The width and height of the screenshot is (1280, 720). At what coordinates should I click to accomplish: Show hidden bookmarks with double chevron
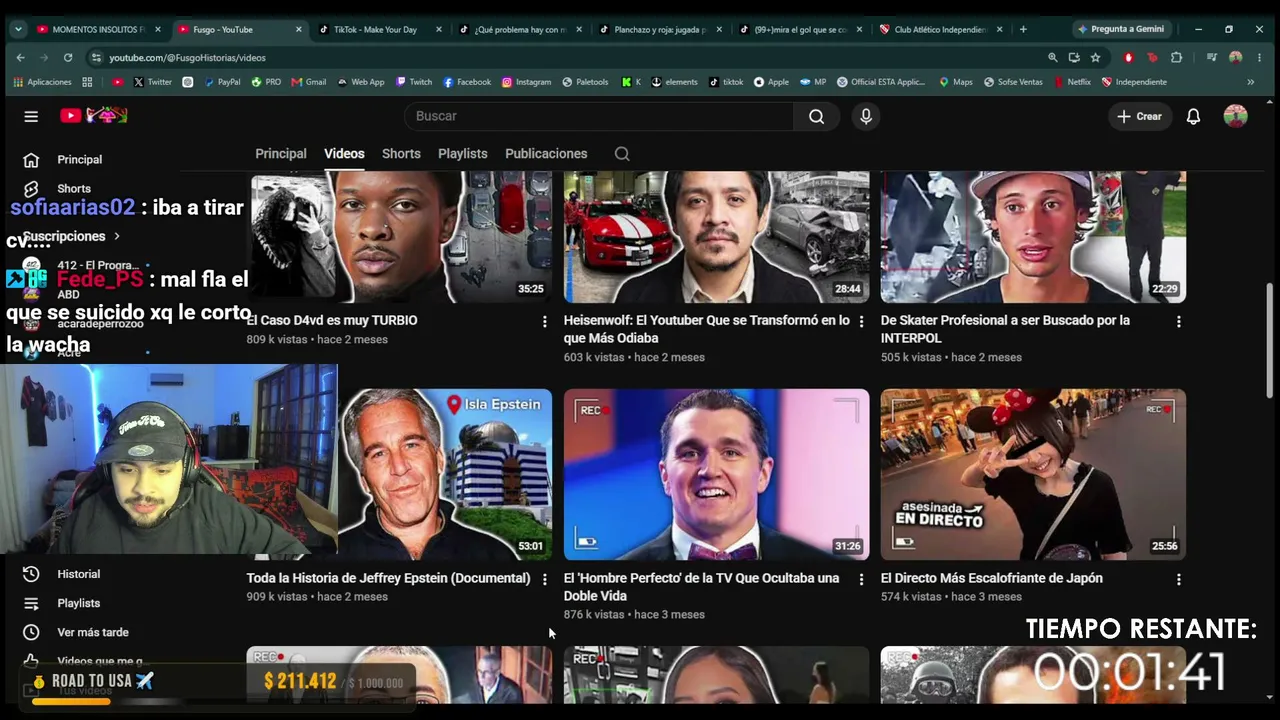coord(1250,82)
